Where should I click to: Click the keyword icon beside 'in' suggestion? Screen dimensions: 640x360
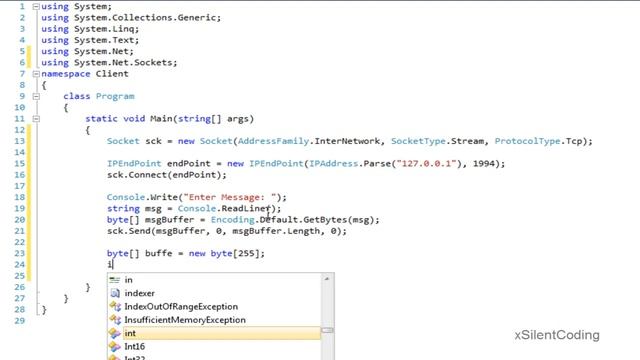click(115, 280)
